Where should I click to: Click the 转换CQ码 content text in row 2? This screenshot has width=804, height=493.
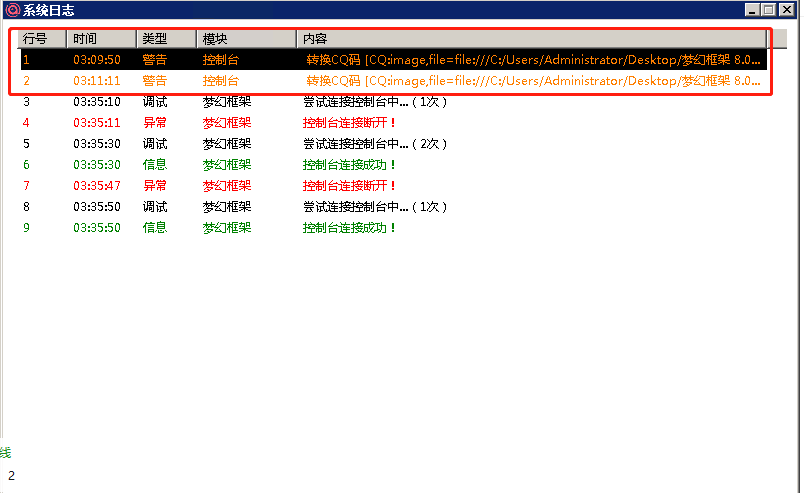pyautogui.click(x=333, y=81)
